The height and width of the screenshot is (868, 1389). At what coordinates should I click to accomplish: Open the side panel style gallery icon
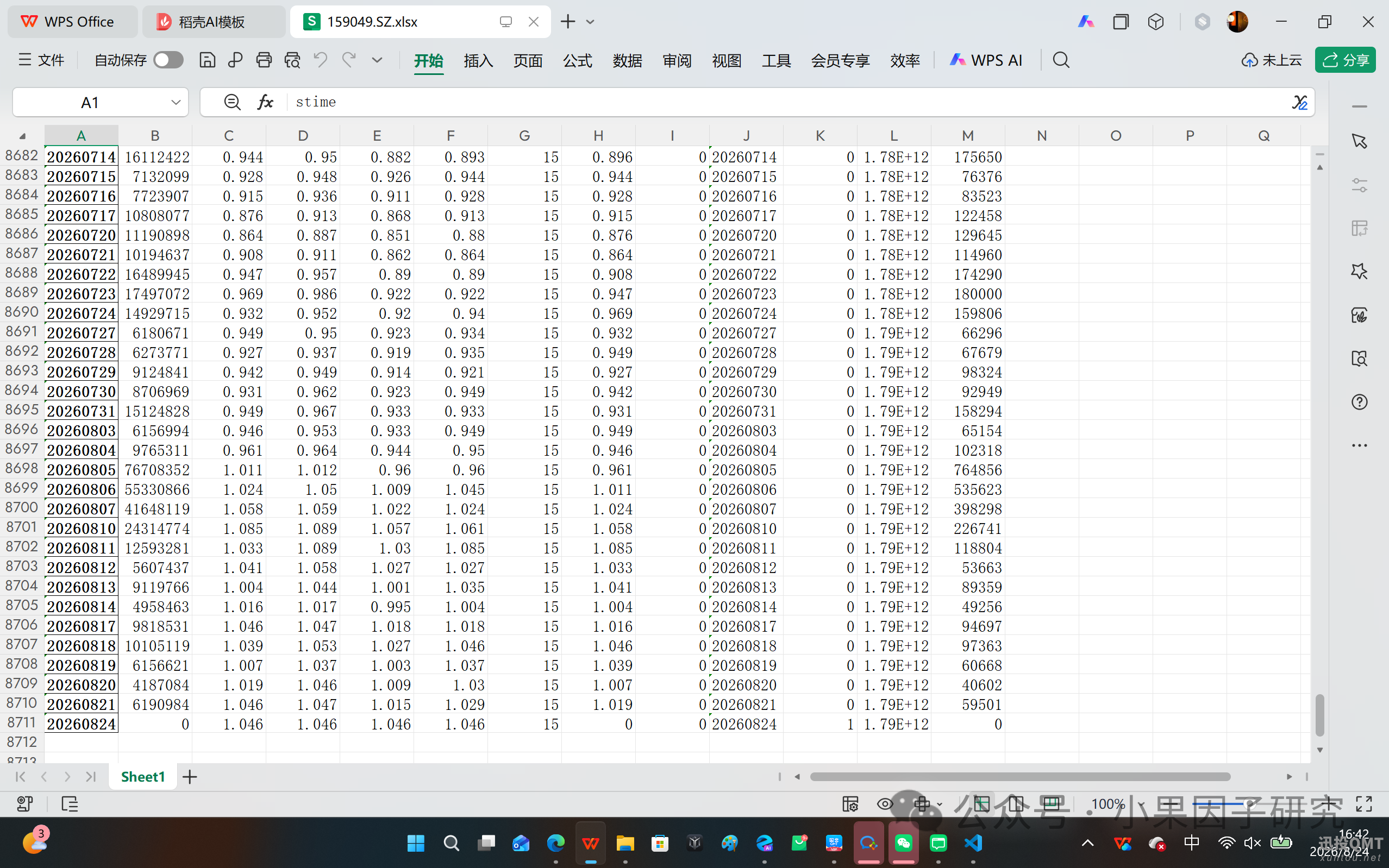(x=1359, y=315)
